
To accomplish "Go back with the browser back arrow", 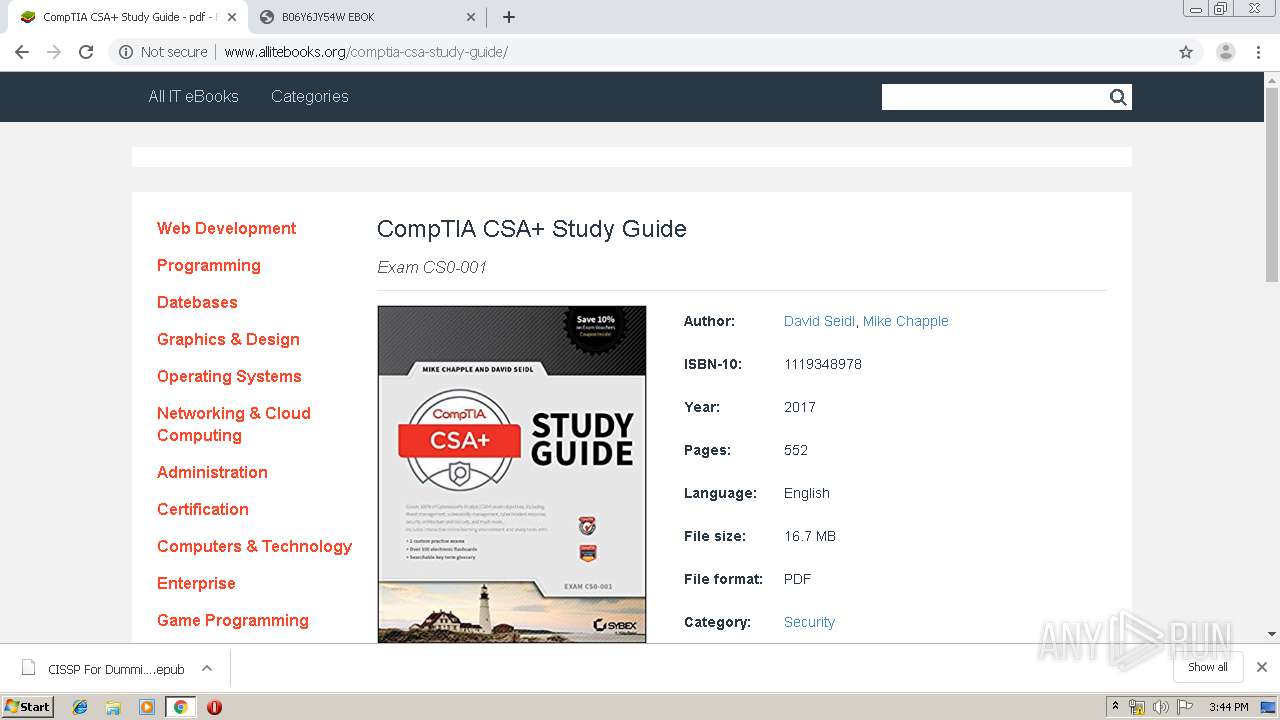I will (x=22, y=52).
